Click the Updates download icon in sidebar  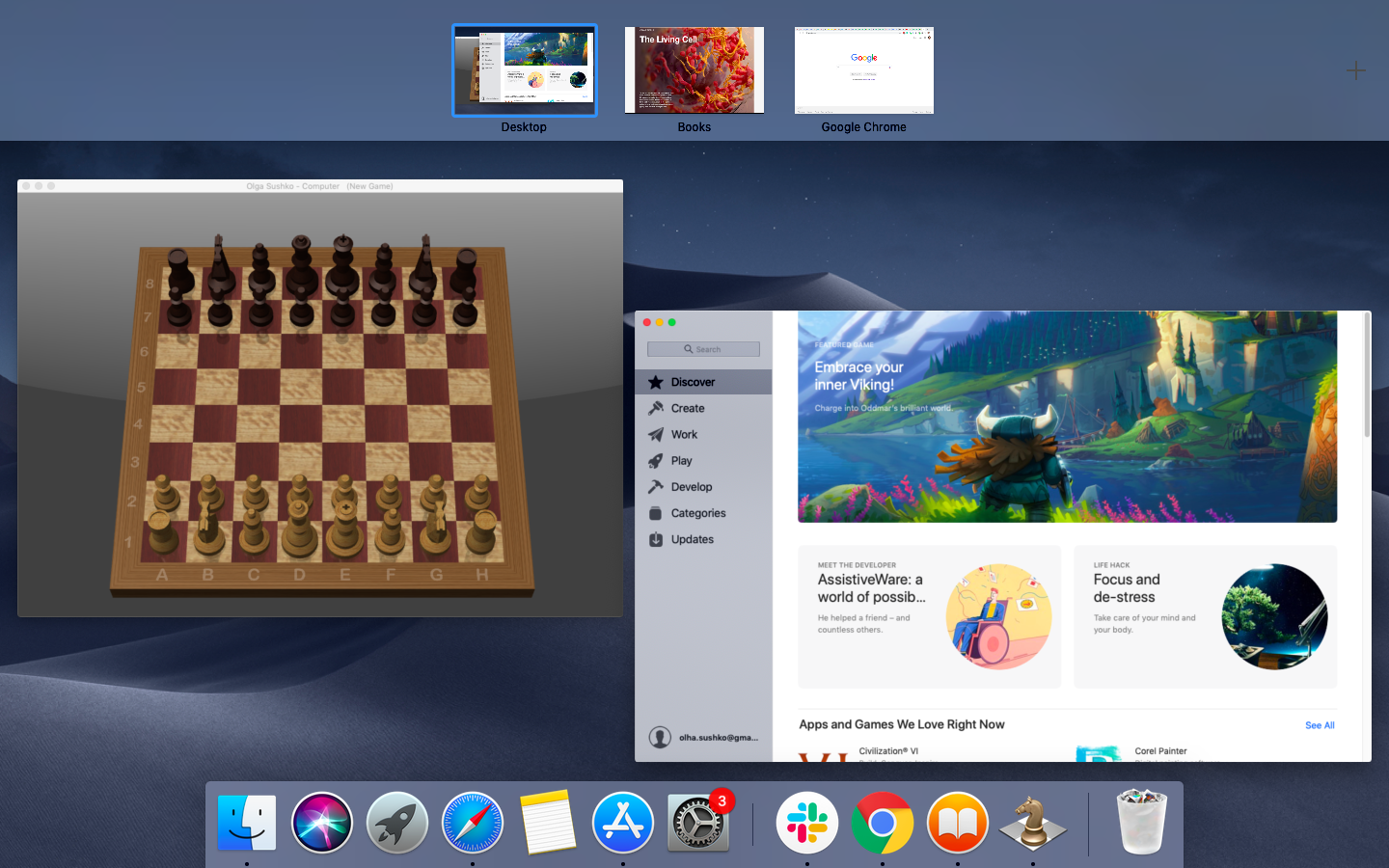[656, 539]
